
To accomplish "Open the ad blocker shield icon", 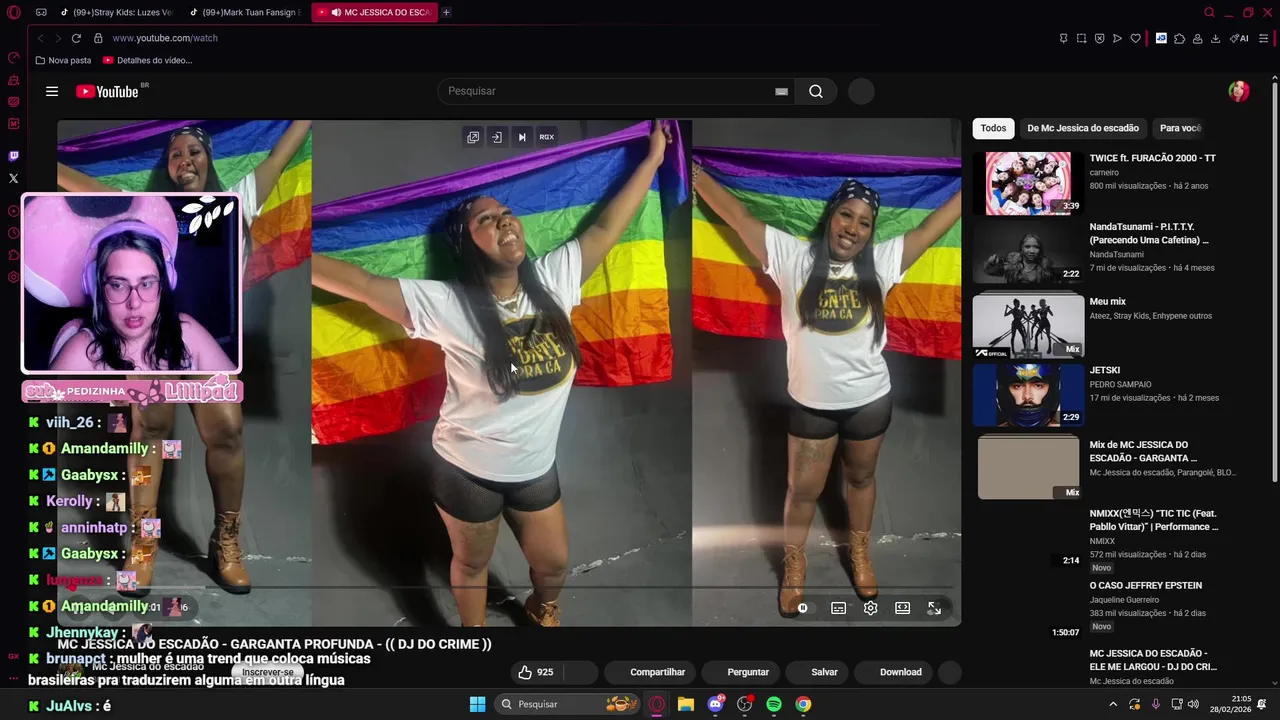I will [1099, 38].
